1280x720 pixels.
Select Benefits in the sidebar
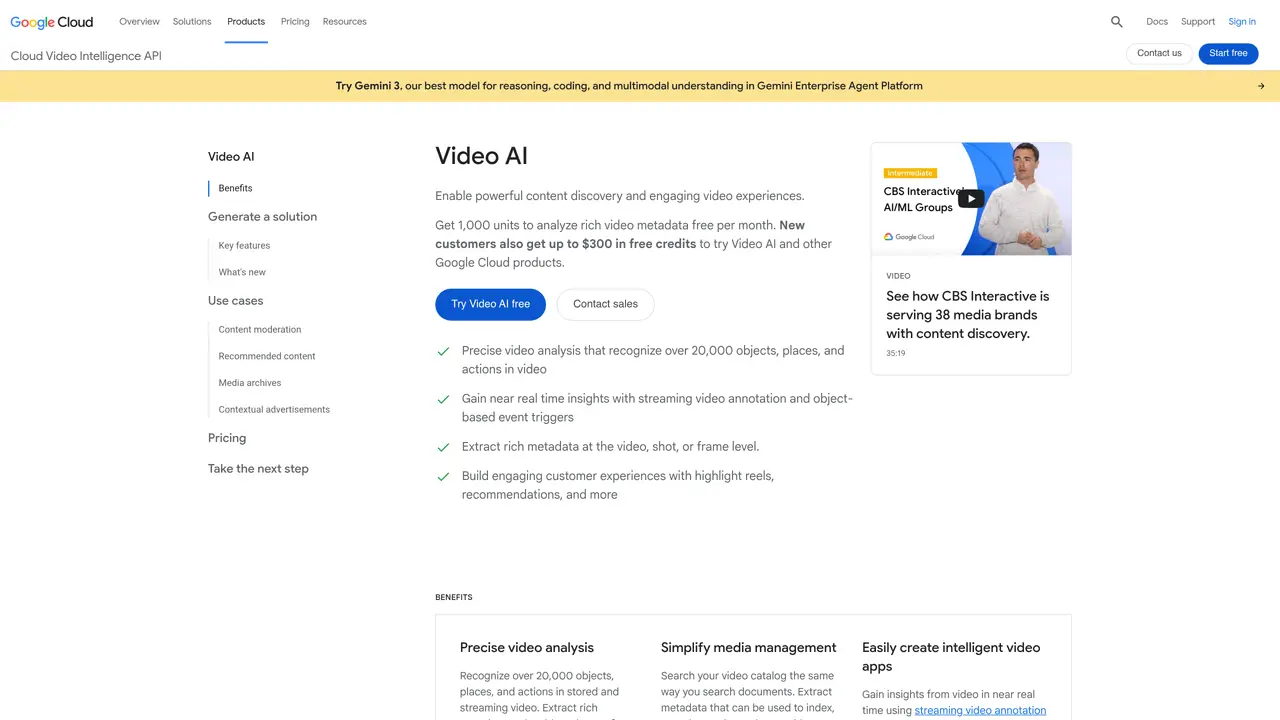(x=235, y=188)
